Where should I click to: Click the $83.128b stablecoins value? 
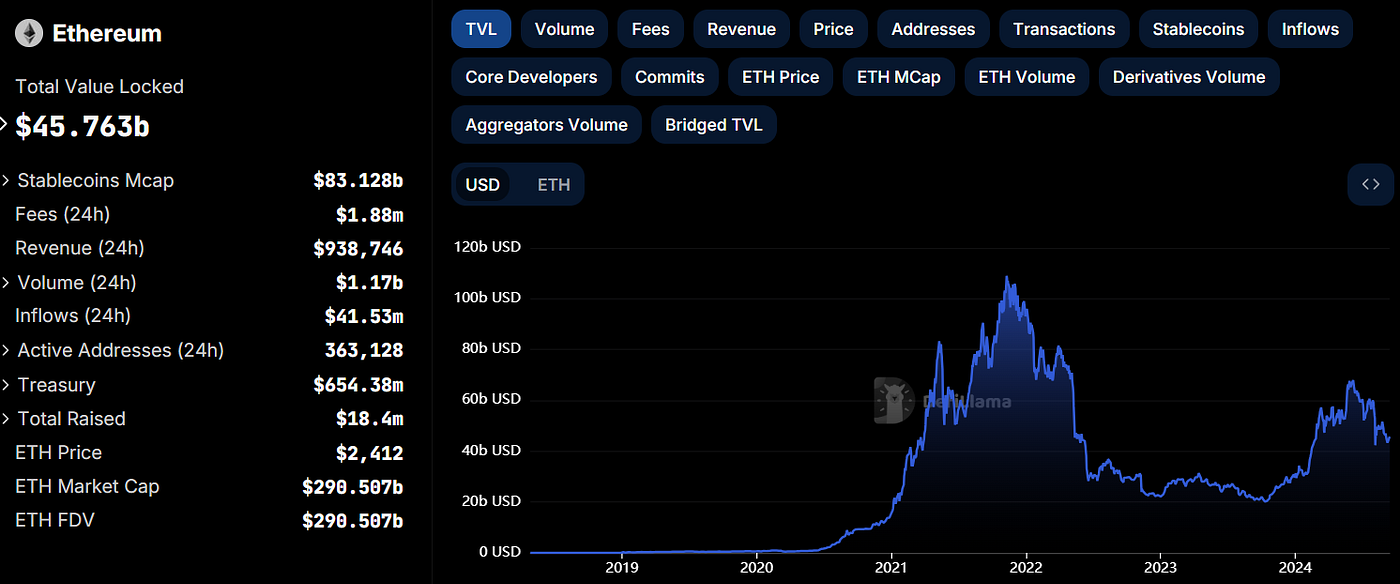[x=358, y=181]
